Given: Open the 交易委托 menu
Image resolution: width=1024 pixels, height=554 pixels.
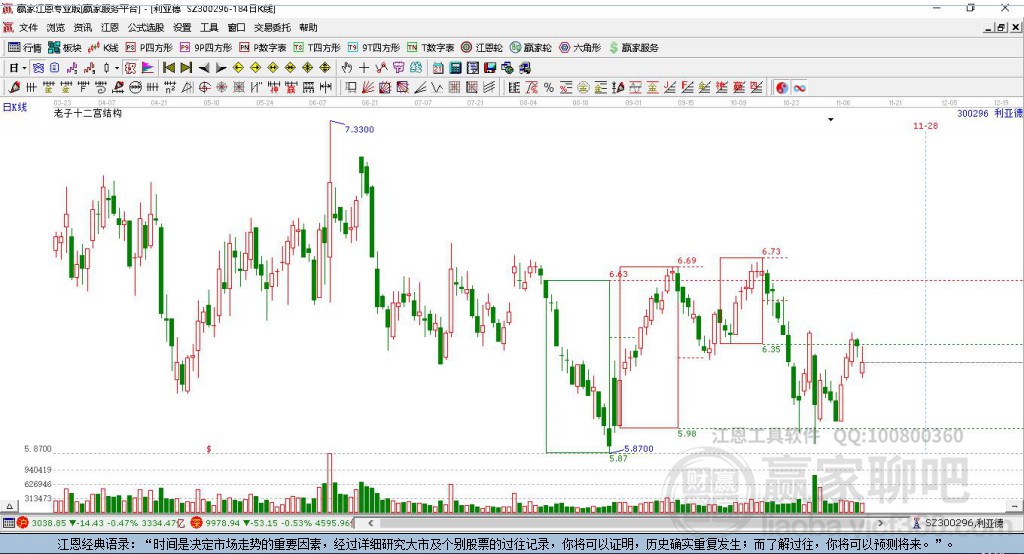Looking at the screenshot, I should (x=272, y=27).
